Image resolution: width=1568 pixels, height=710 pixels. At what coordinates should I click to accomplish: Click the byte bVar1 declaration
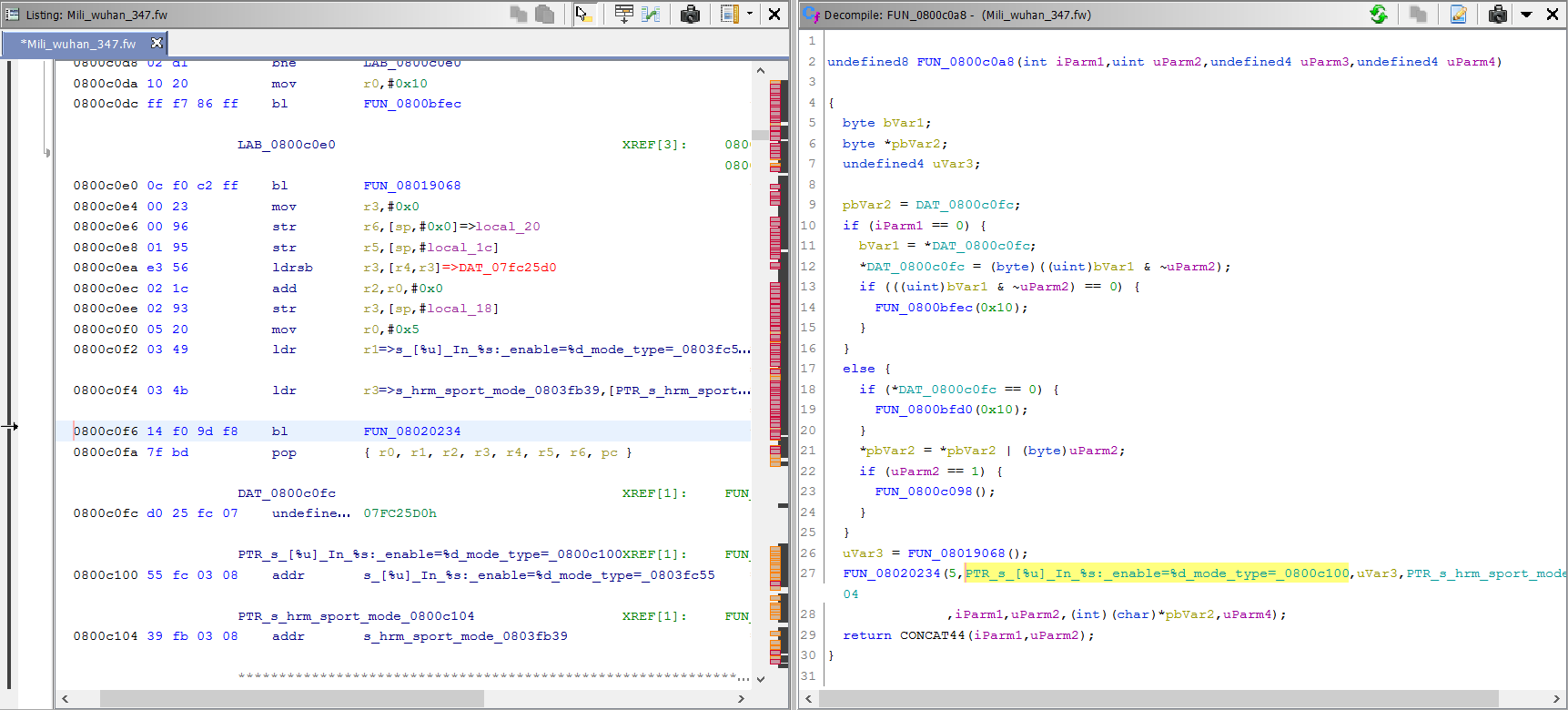coord(886,123)
